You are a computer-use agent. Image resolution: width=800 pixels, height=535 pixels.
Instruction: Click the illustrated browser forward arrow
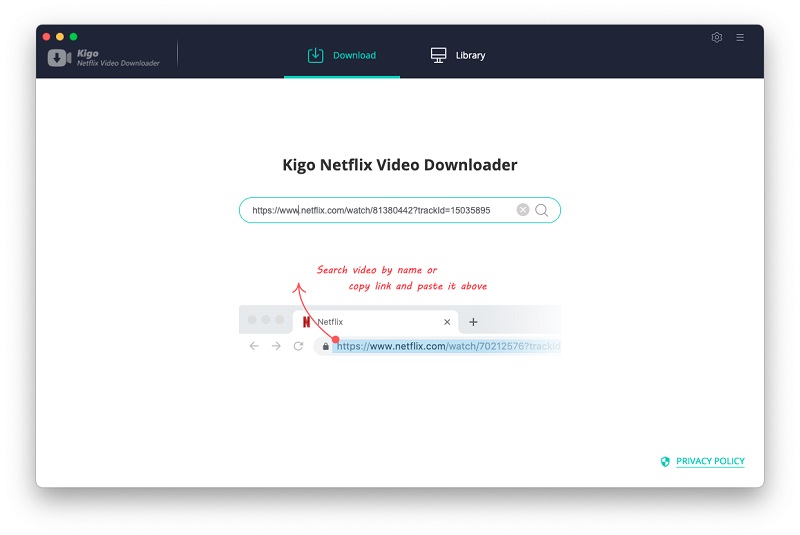276,346
